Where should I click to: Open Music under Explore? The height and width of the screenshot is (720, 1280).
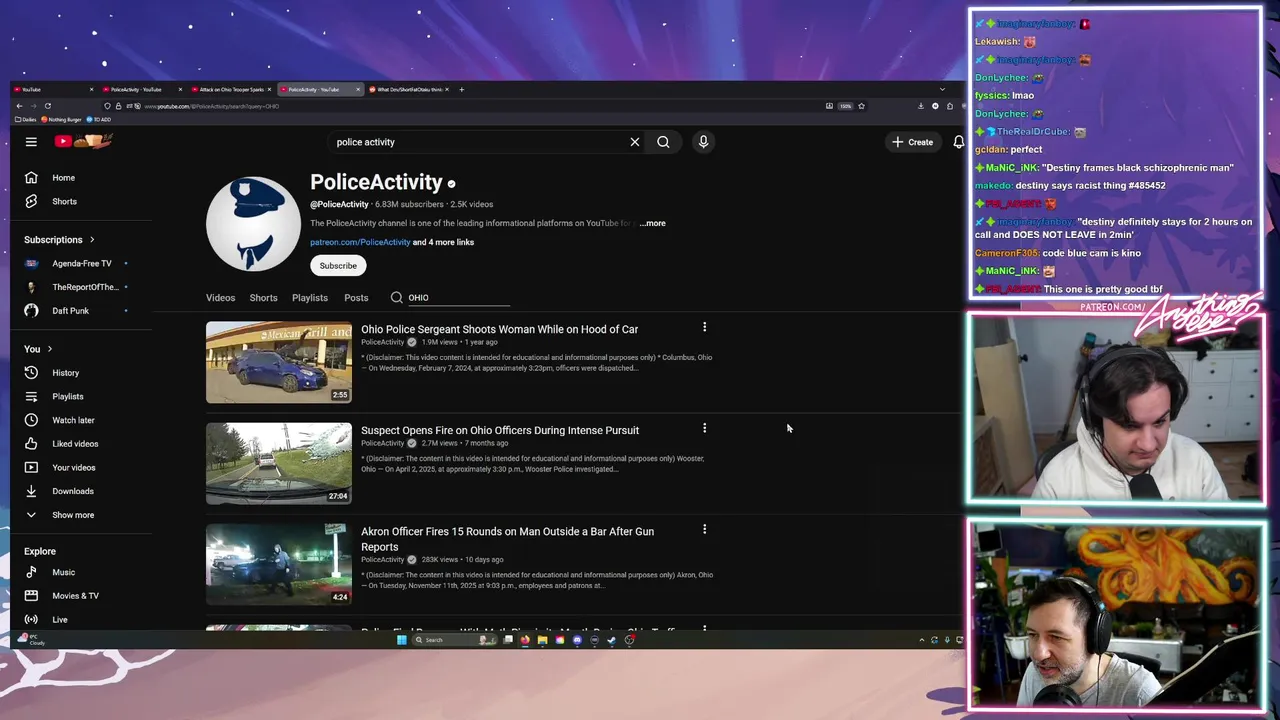tap(63, 572)
